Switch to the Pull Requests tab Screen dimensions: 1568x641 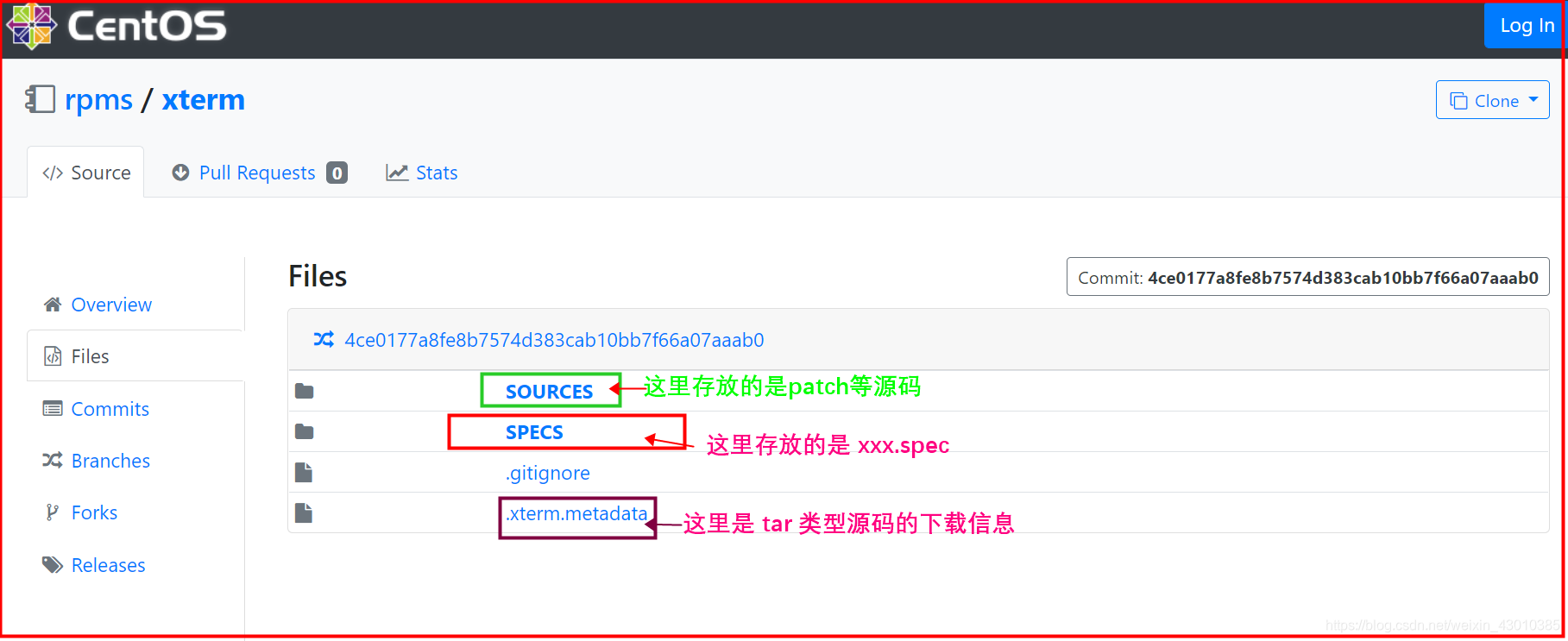[x=259, y=173]
